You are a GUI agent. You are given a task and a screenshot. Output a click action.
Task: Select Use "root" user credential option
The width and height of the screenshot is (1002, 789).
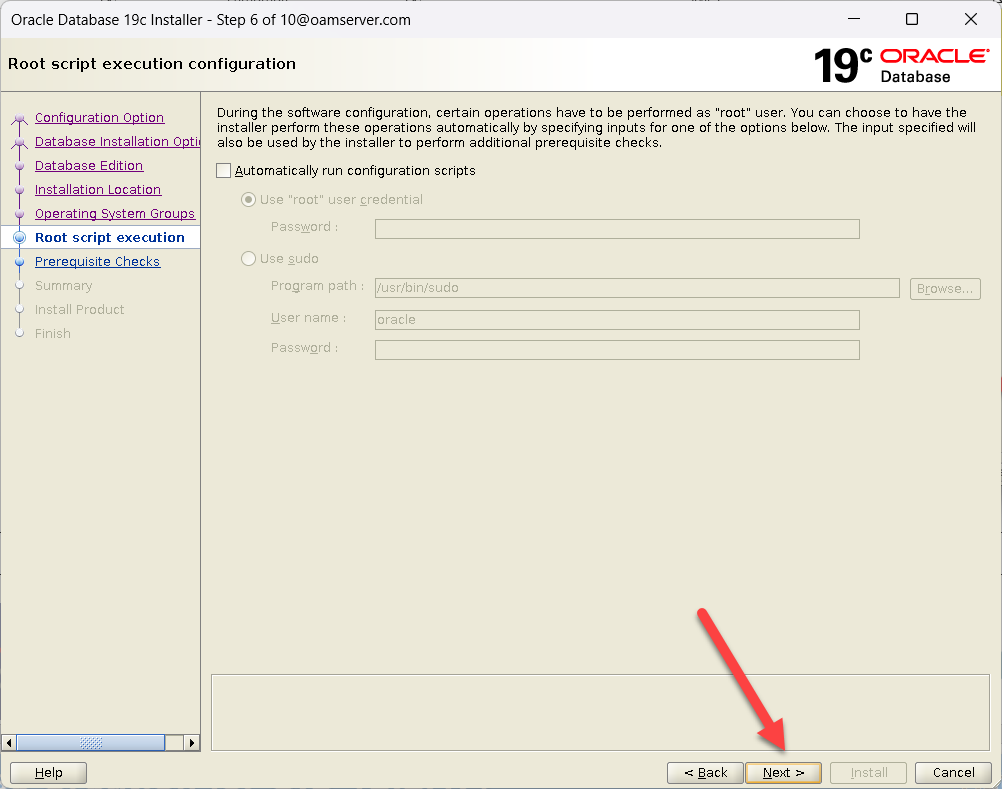tap(249, 200)
